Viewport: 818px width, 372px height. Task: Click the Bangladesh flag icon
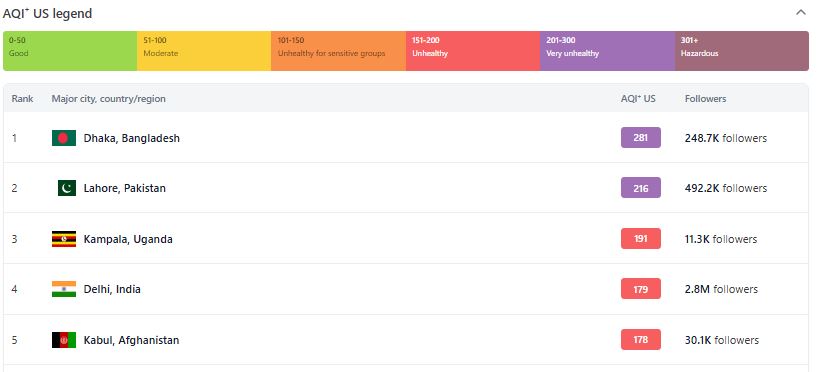(64, 138)
